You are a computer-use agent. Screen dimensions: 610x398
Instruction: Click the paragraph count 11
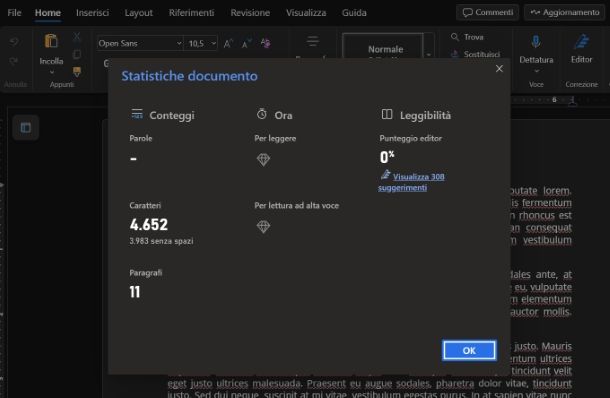pos(135,292)
